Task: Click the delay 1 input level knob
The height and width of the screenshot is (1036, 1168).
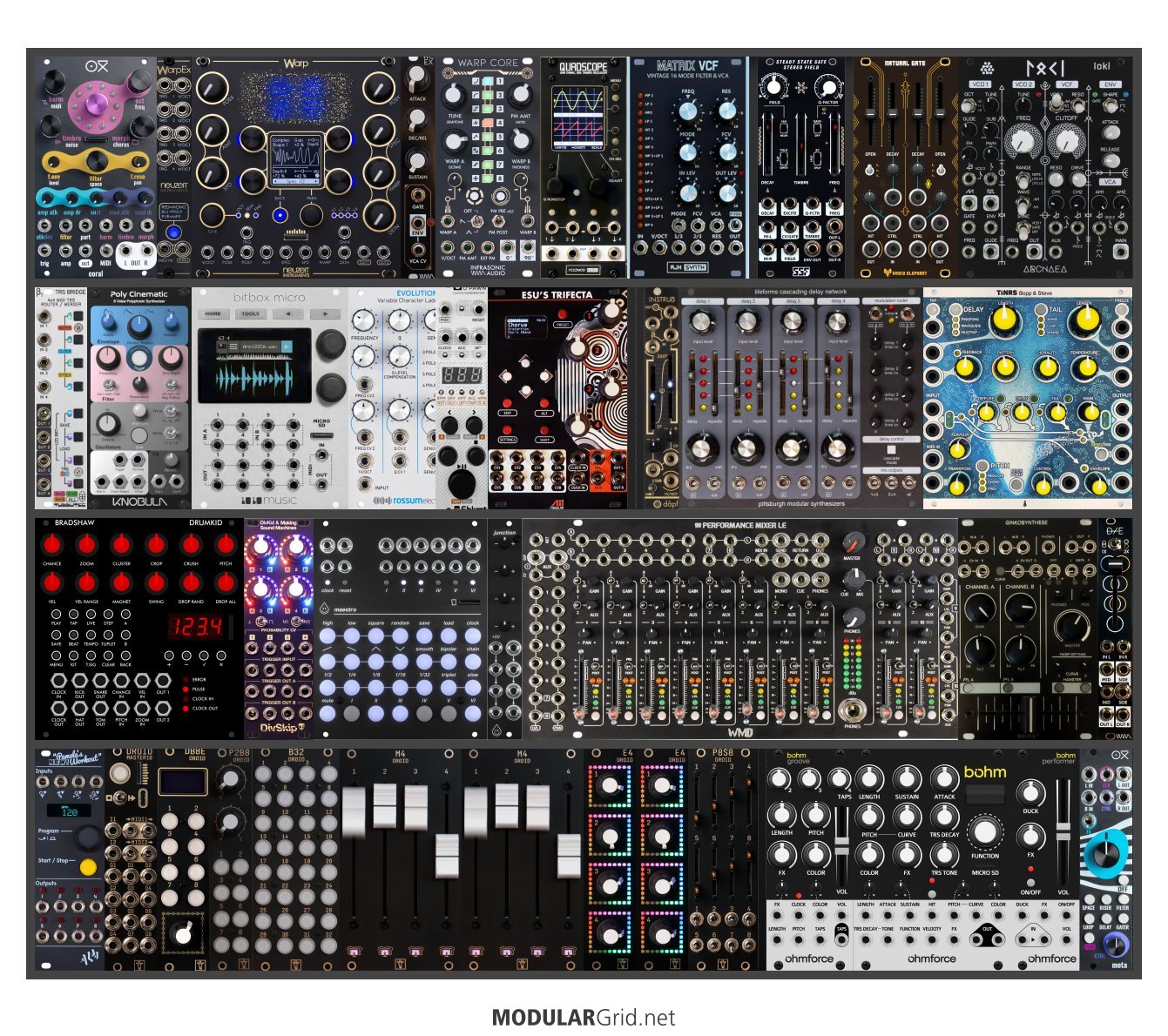Action: (702, 324)
